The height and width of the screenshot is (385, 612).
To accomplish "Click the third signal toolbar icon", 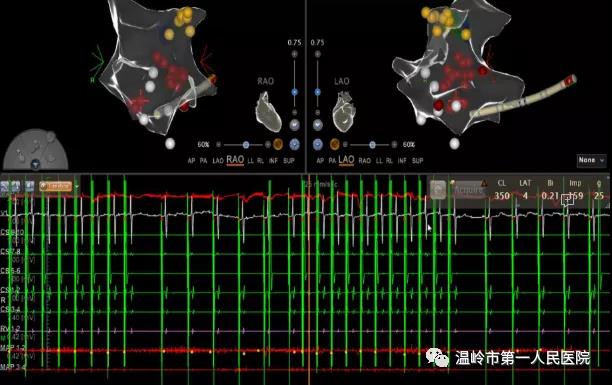I will 29,186.
